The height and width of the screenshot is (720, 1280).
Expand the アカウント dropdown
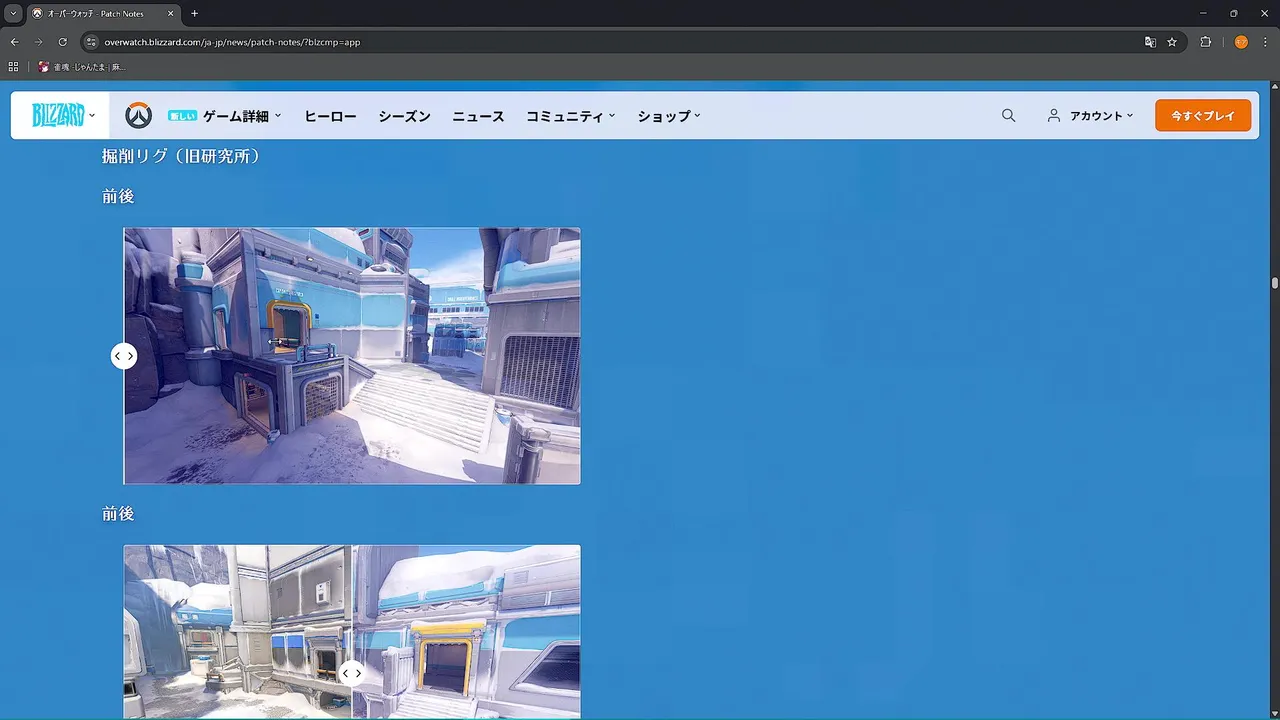(x=1101, y=116)
